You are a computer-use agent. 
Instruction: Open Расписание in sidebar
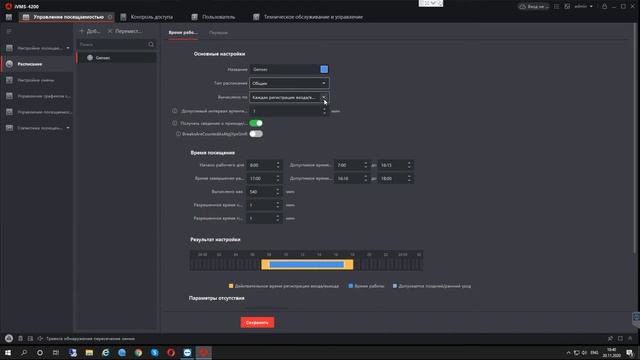pyautogui.click(x=38, y=64)
